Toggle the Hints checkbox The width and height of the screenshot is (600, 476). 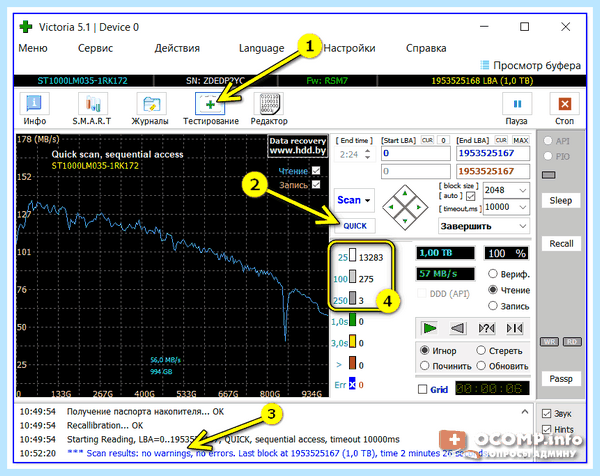546,429
